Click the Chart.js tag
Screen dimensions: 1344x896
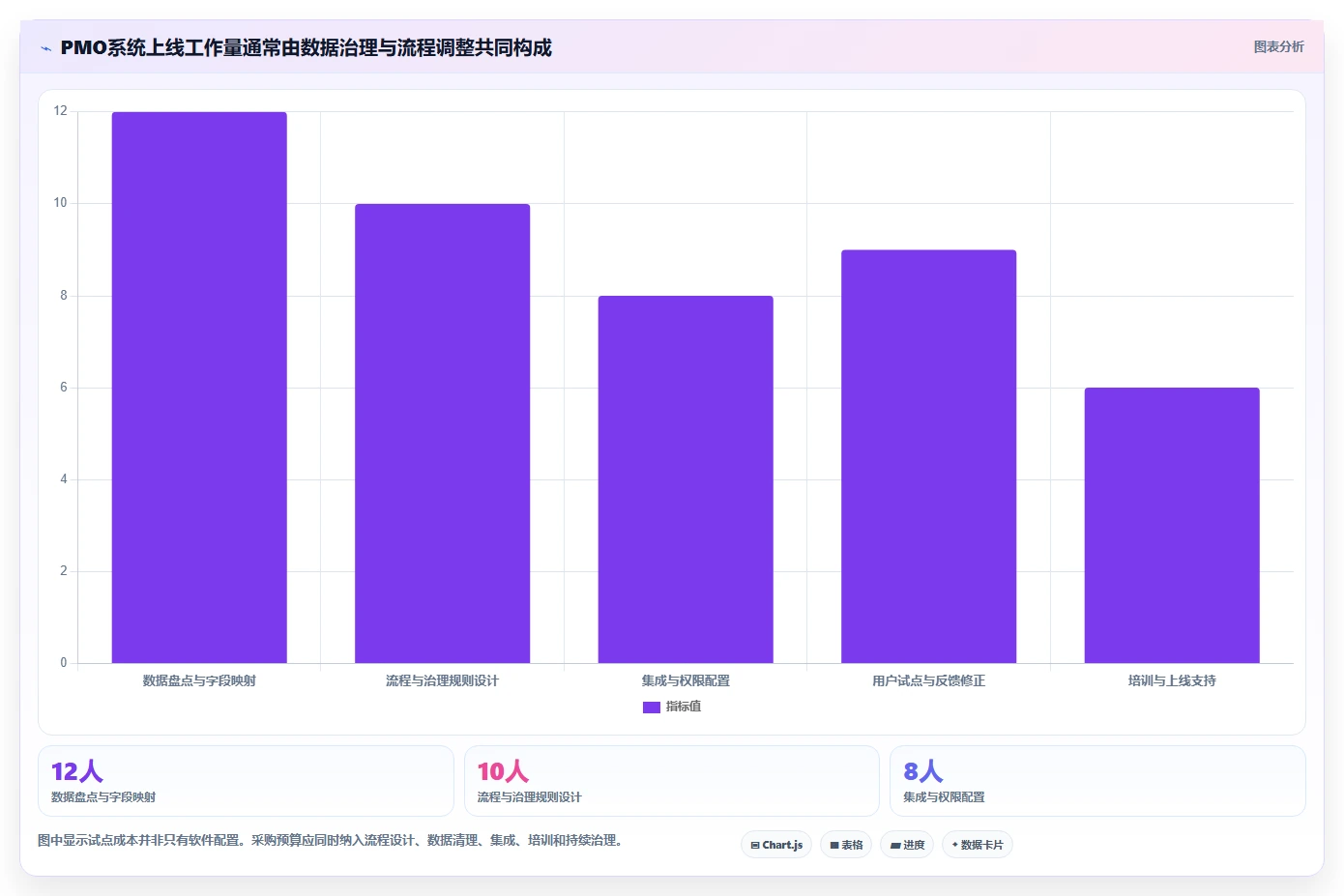pos(776,845)
